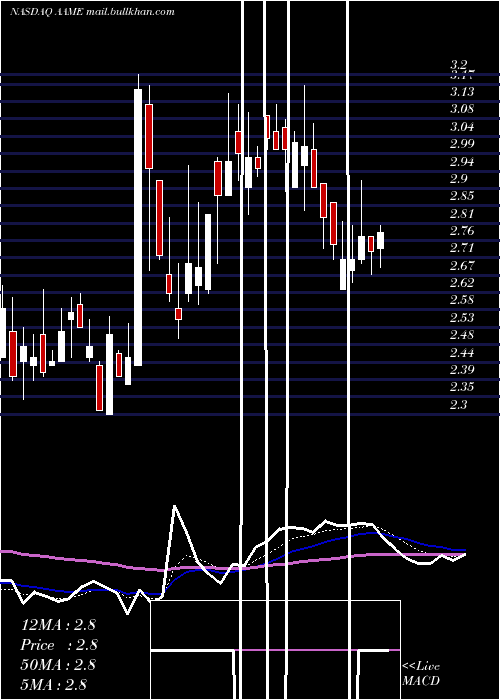Click the 2.58 price axis label
Viewport: 500px width, 700px height.
click(x=462, y=300)
